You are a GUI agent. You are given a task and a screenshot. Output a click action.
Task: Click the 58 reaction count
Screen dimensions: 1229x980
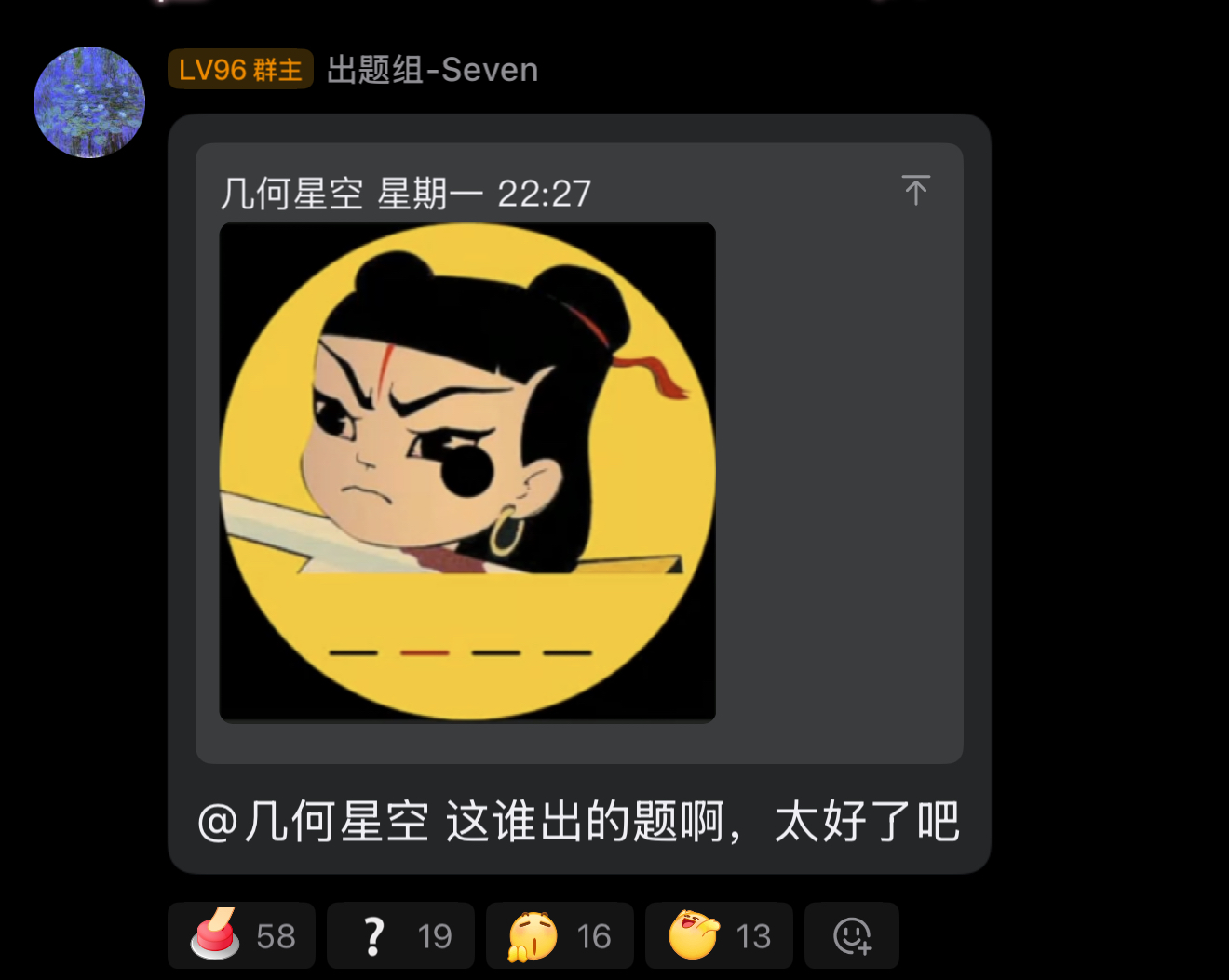[276, 936]
